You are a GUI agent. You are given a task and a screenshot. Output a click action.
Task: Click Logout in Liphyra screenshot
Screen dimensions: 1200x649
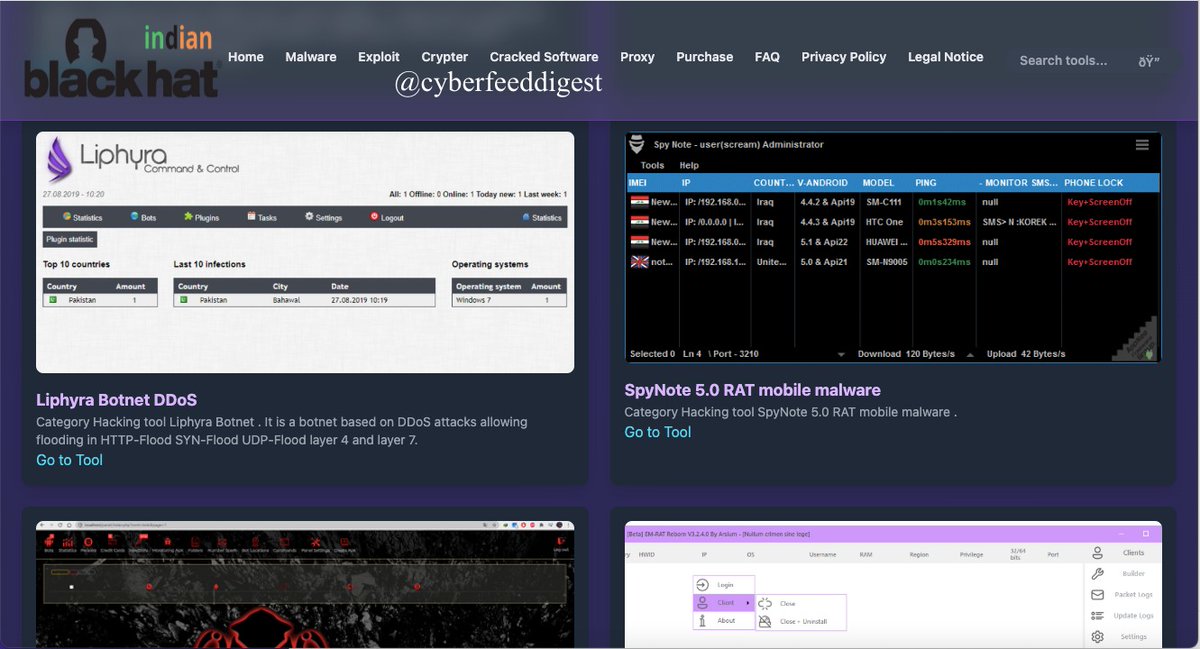[x=386, y=217]
